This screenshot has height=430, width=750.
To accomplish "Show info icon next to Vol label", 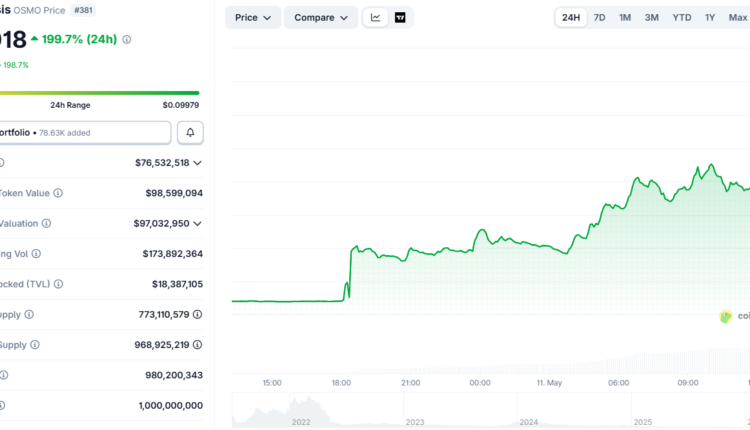I will click(36, 254).
